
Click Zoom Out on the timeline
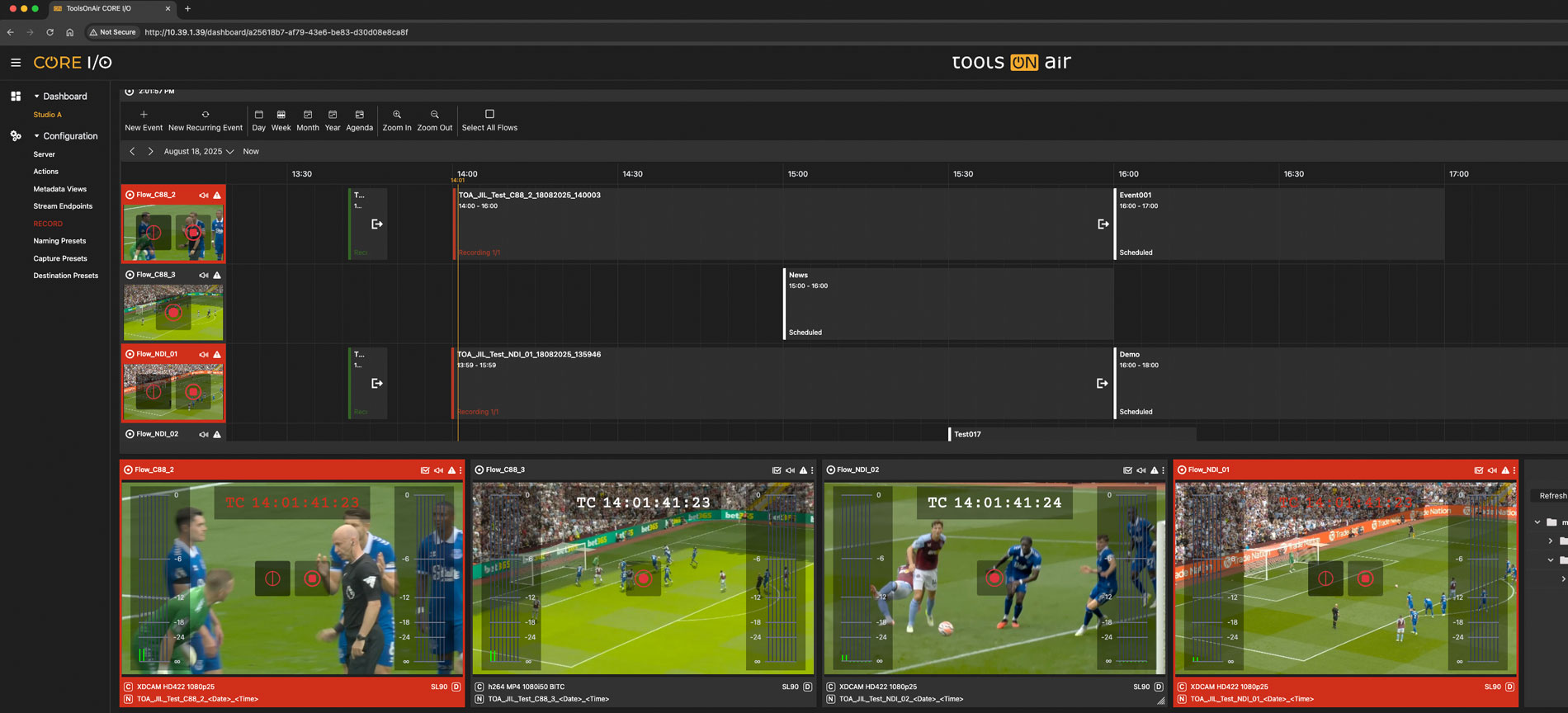[434, 115]
